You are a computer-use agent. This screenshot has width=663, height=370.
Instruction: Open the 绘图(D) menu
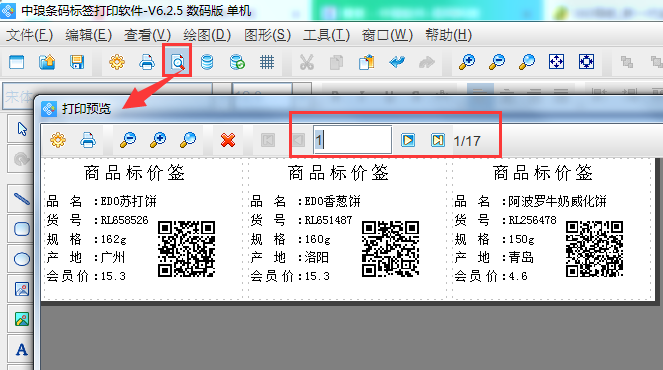[x=207, y=35]
